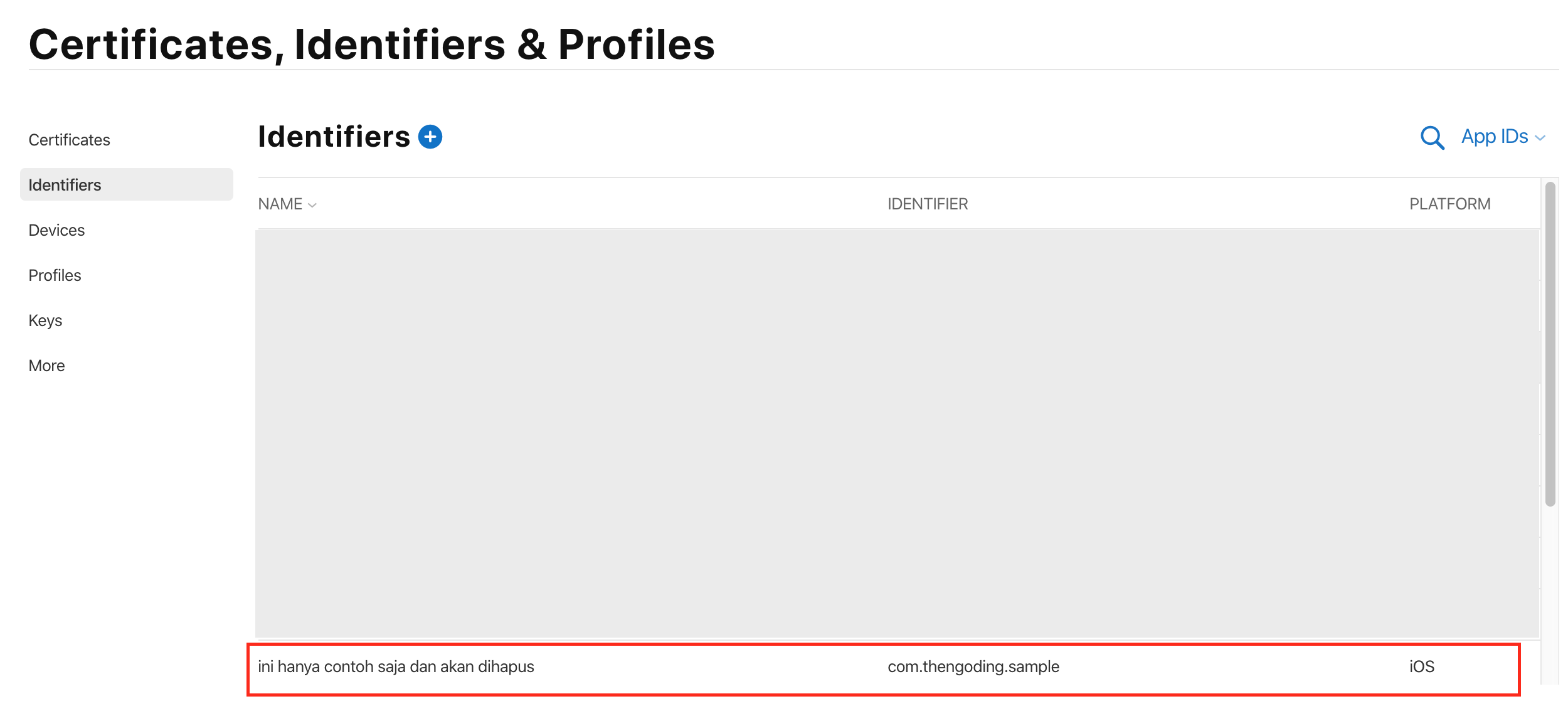The image size is (1568, 721).
Task: Click the Certificates, Identifiers & Profiles page title
Action: click(x=371, y=45)
